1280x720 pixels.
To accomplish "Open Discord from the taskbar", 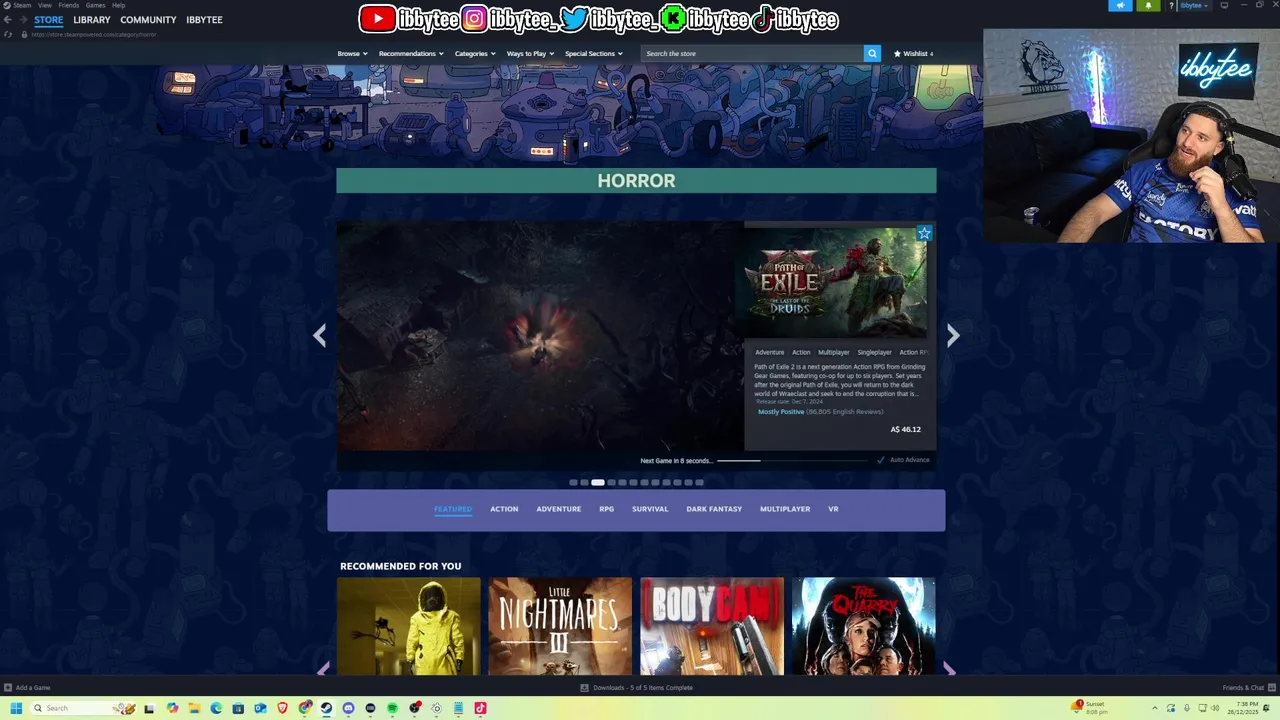I will 348,708.
